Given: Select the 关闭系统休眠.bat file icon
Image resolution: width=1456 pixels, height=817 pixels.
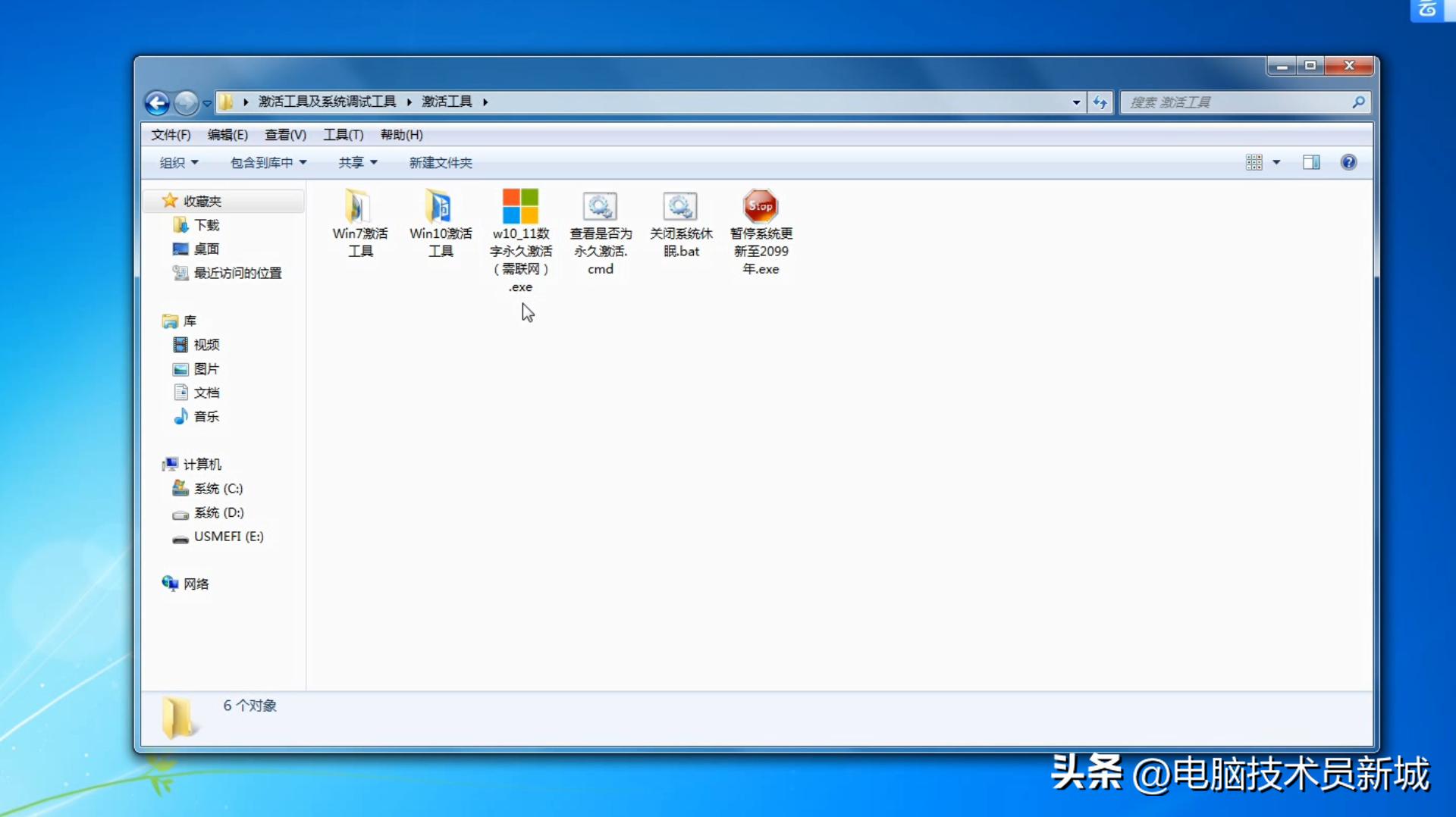Looking at the screenshot, I should 680,205.
